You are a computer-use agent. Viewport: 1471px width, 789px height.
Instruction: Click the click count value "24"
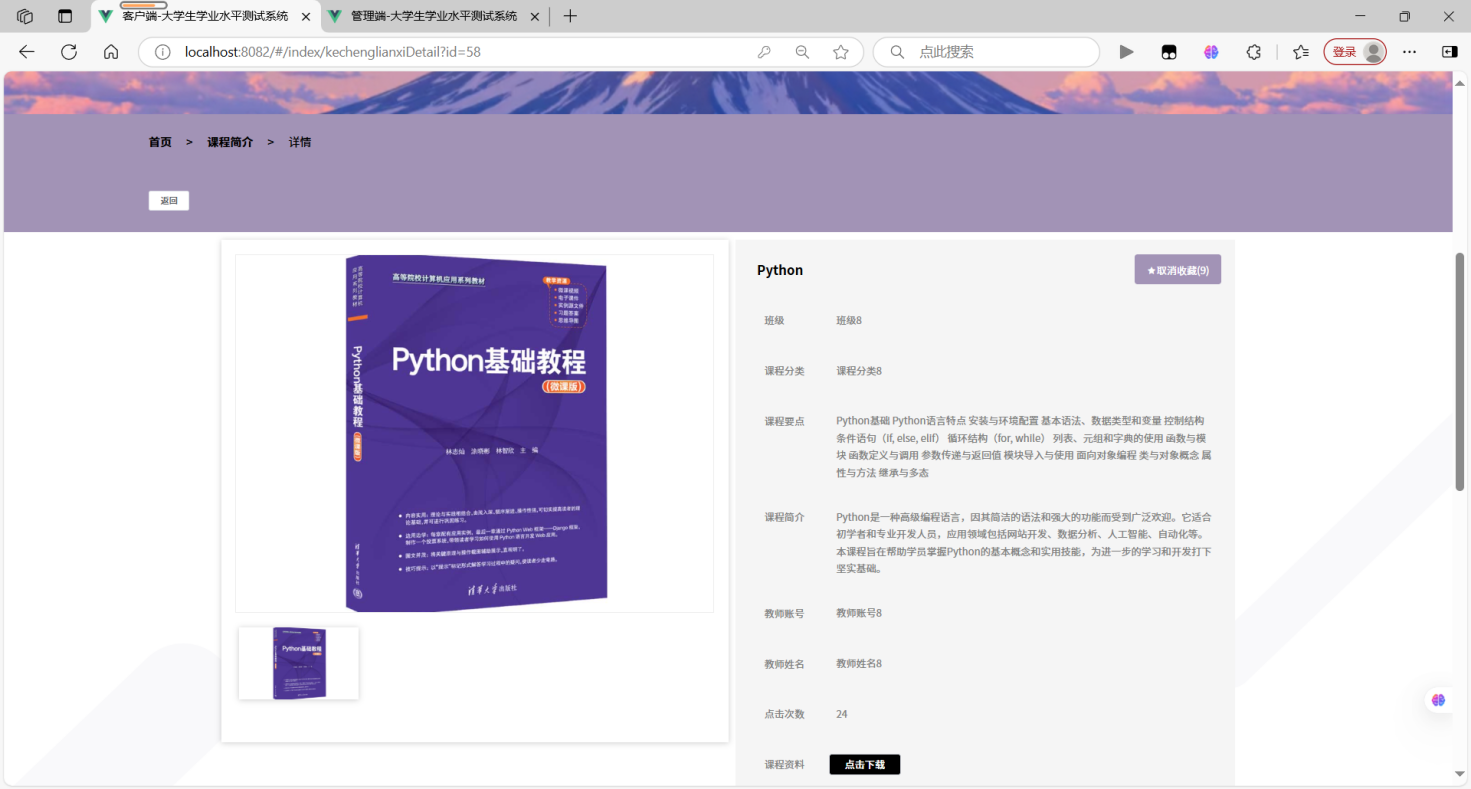point(842,714)
